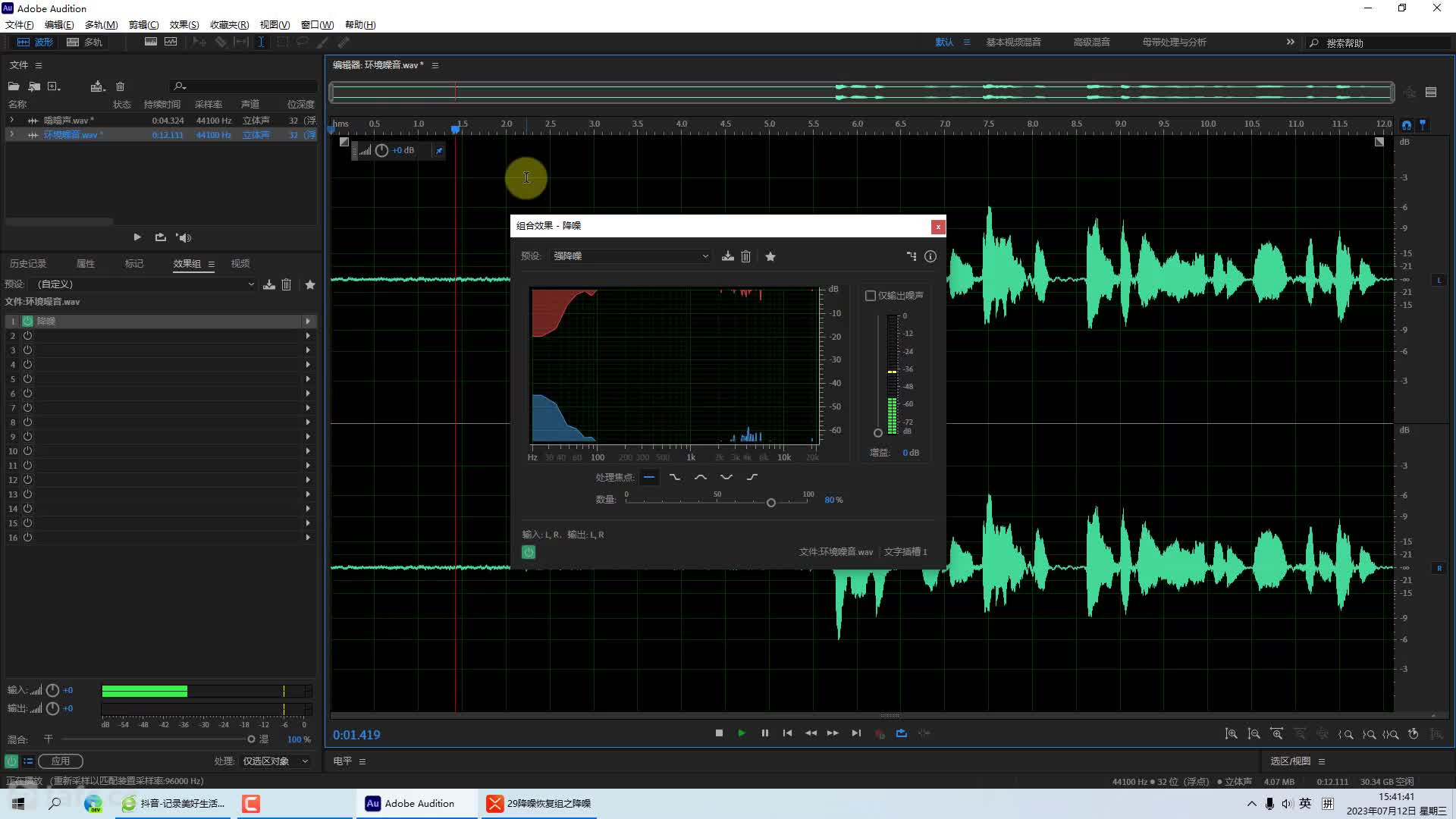Viewport: 1456px width, 819px height.
Task: Toggle effect power state in dialog
Action: point(529,552)
